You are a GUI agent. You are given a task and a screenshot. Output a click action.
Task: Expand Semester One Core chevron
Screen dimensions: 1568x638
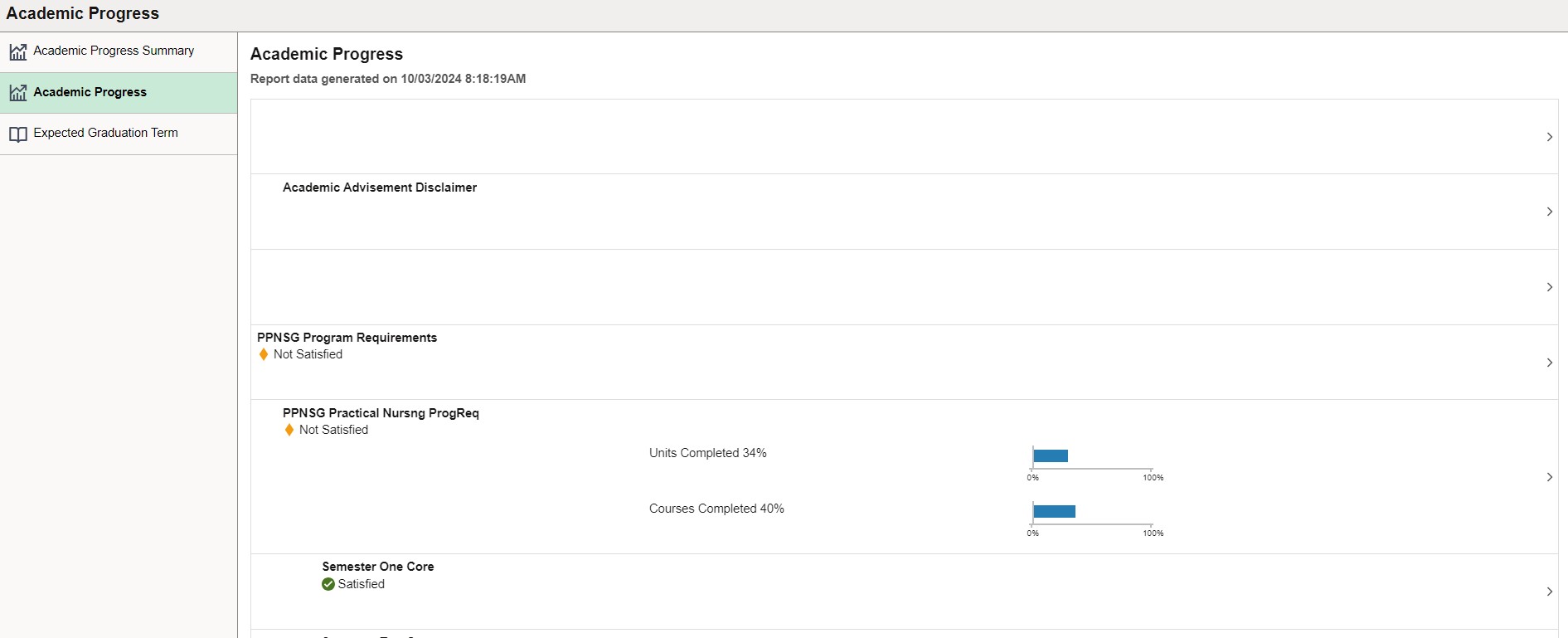coord(1549,592)
